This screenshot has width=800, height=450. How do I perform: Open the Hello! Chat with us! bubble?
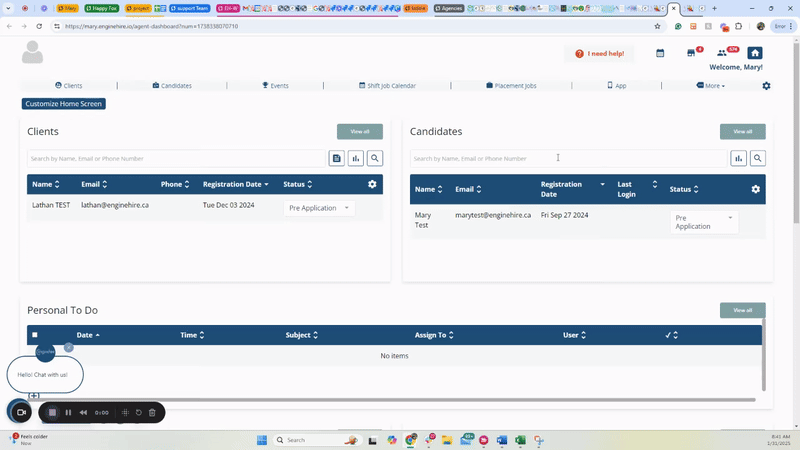[45, 374]
